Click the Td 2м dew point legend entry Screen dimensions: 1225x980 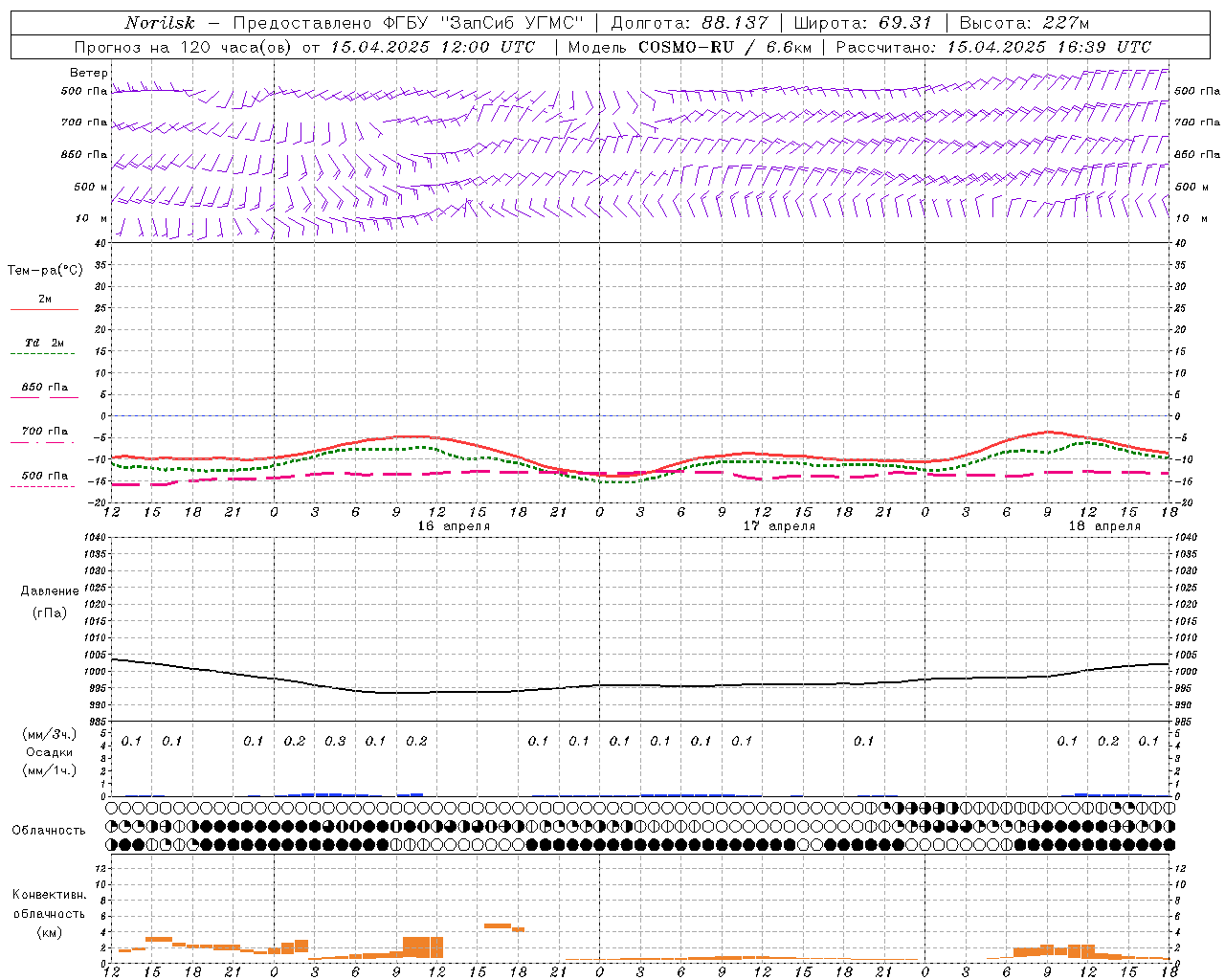point(45,343)
